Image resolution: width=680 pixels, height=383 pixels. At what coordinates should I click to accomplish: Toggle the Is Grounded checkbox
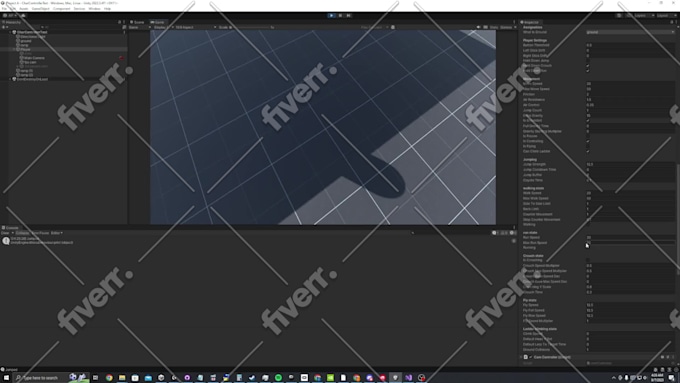pos(588,121)
